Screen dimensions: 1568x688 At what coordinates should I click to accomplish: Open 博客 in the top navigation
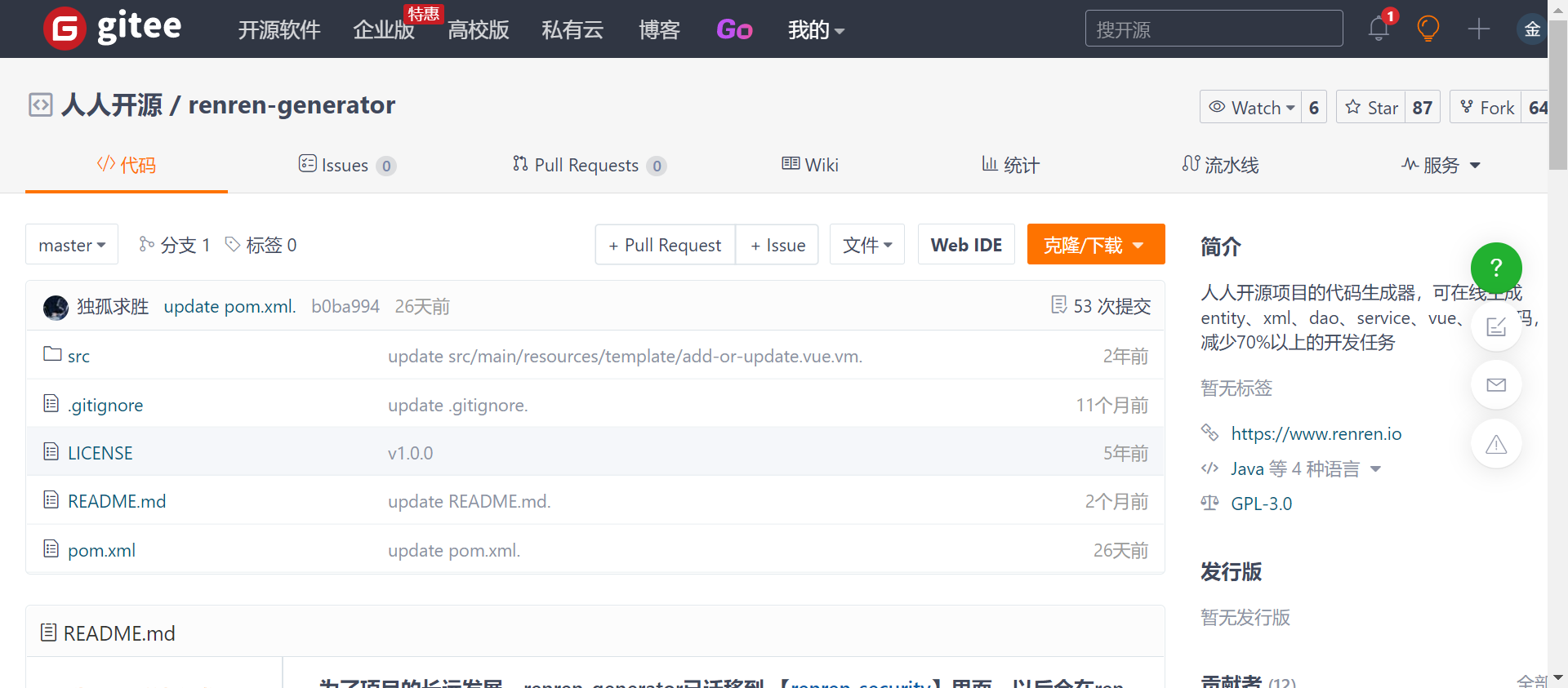(x=659, y=30)
